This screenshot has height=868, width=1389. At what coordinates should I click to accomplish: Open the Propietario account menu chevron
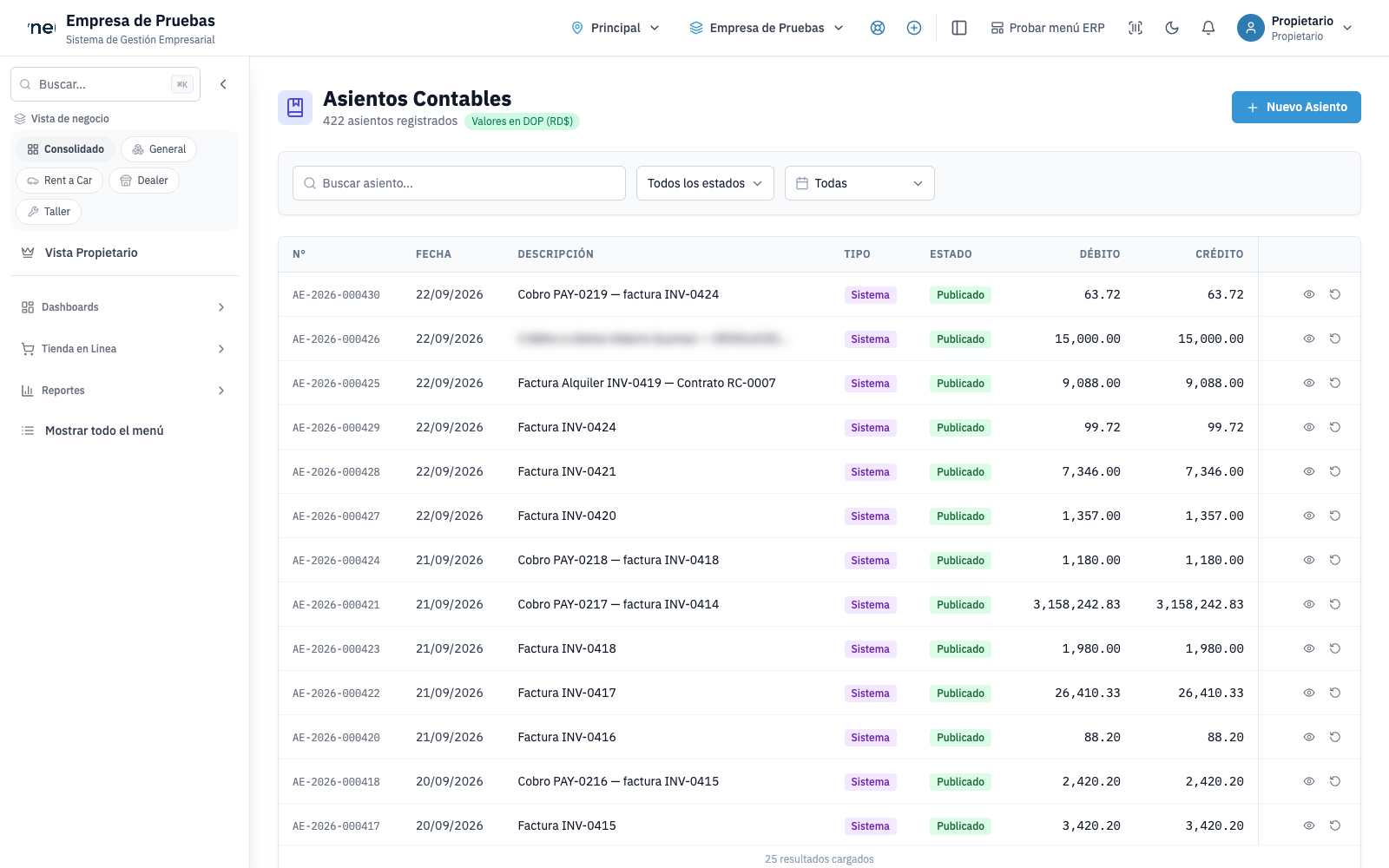click(1347, 28)
